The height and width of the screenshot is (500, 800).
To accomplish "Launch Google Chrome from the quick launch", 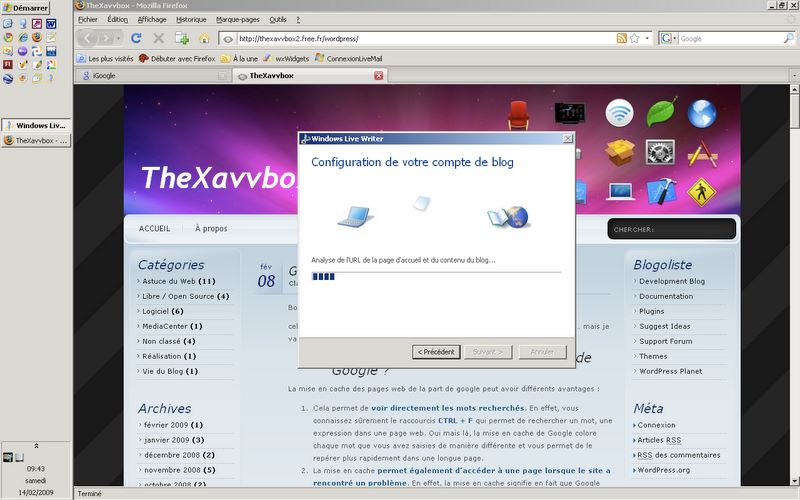I will click(8, 37).
